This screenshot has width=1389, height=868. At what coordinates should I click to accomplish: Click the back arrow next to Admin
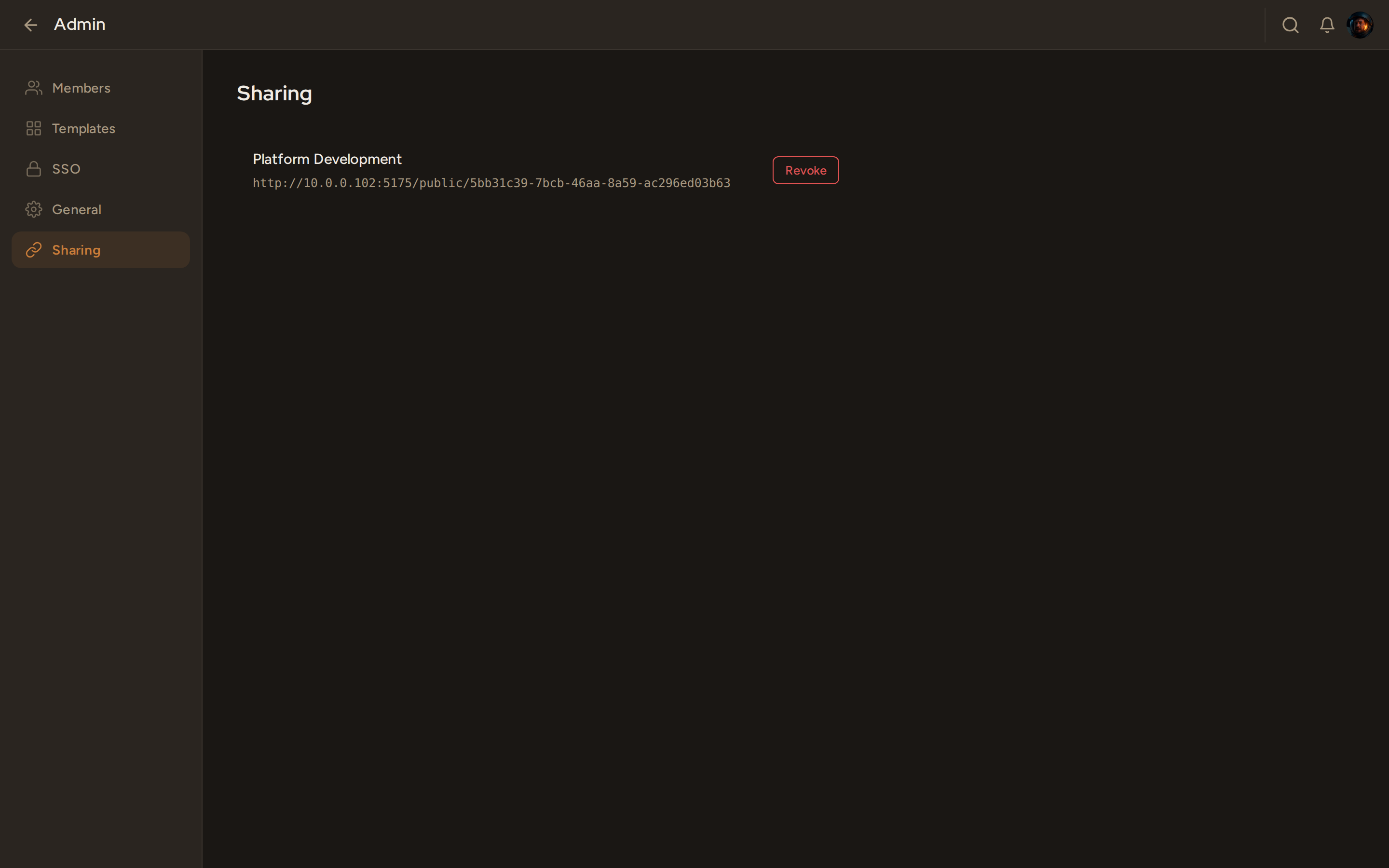pos(30,25)
